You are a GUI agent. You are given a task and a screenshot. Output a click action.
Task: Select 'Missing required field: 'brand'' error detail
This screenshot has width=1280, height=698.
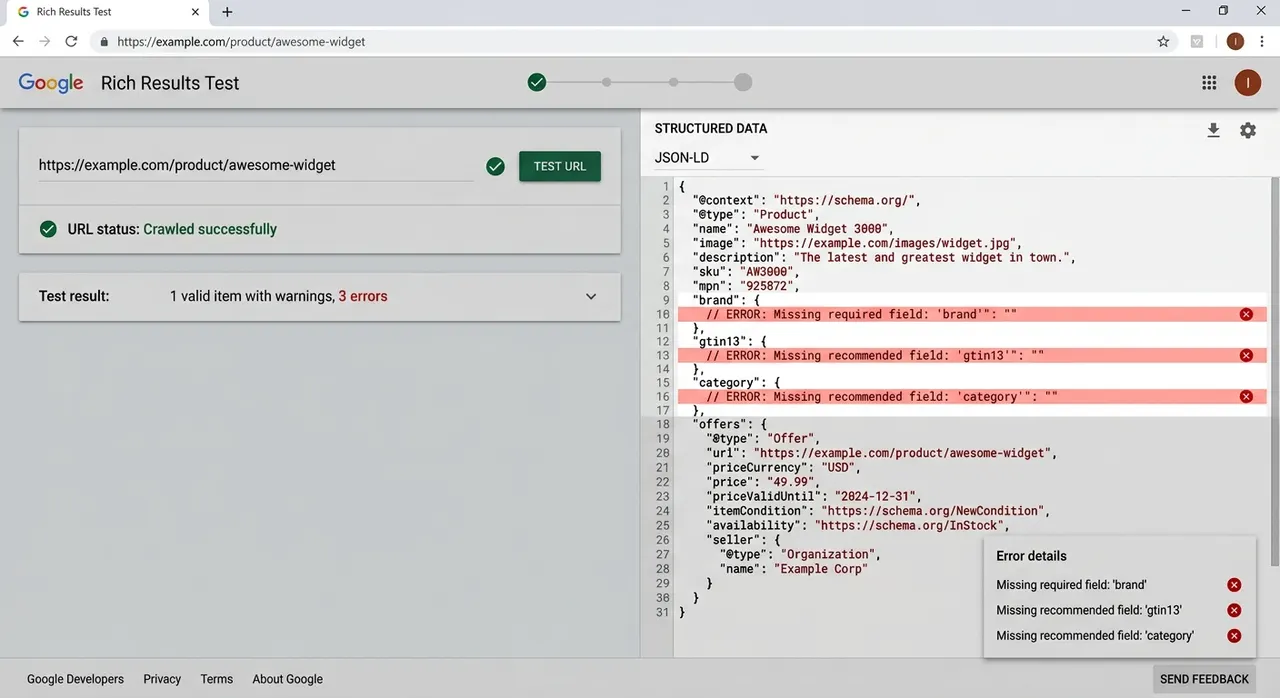click(x=1071, y=585)
